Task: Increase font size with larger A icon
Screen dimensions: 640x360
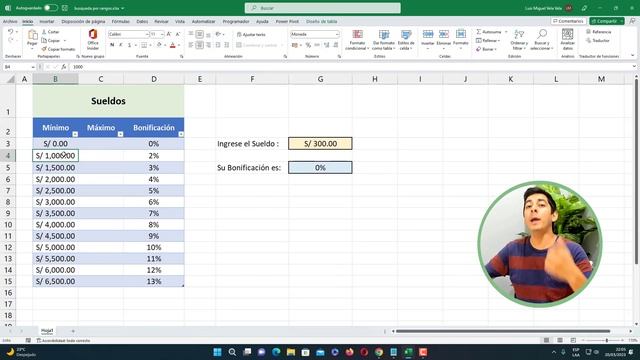Action: click(x=169, y=34)
